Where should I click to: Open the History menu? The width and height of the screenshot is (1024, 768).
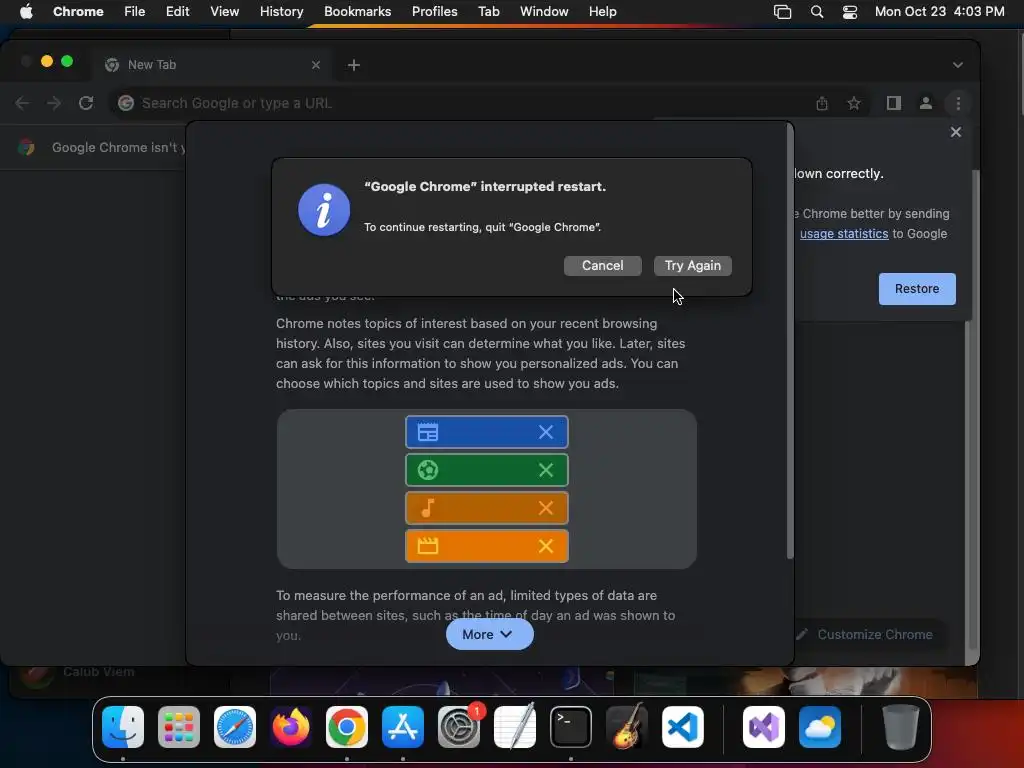pyautogui.click(x=281, y=12)
